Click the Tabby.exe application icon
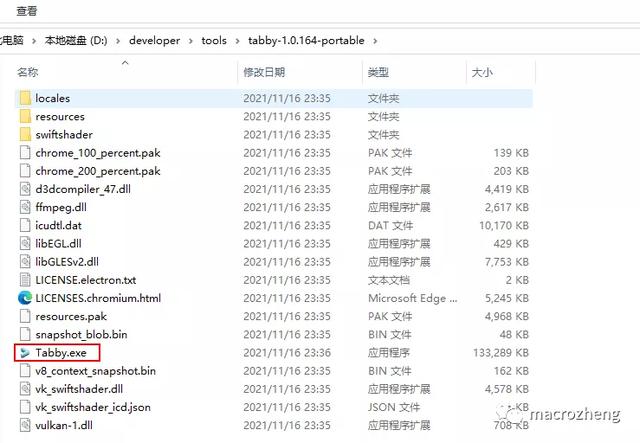The image size is (640, 443). coord(25,352)
